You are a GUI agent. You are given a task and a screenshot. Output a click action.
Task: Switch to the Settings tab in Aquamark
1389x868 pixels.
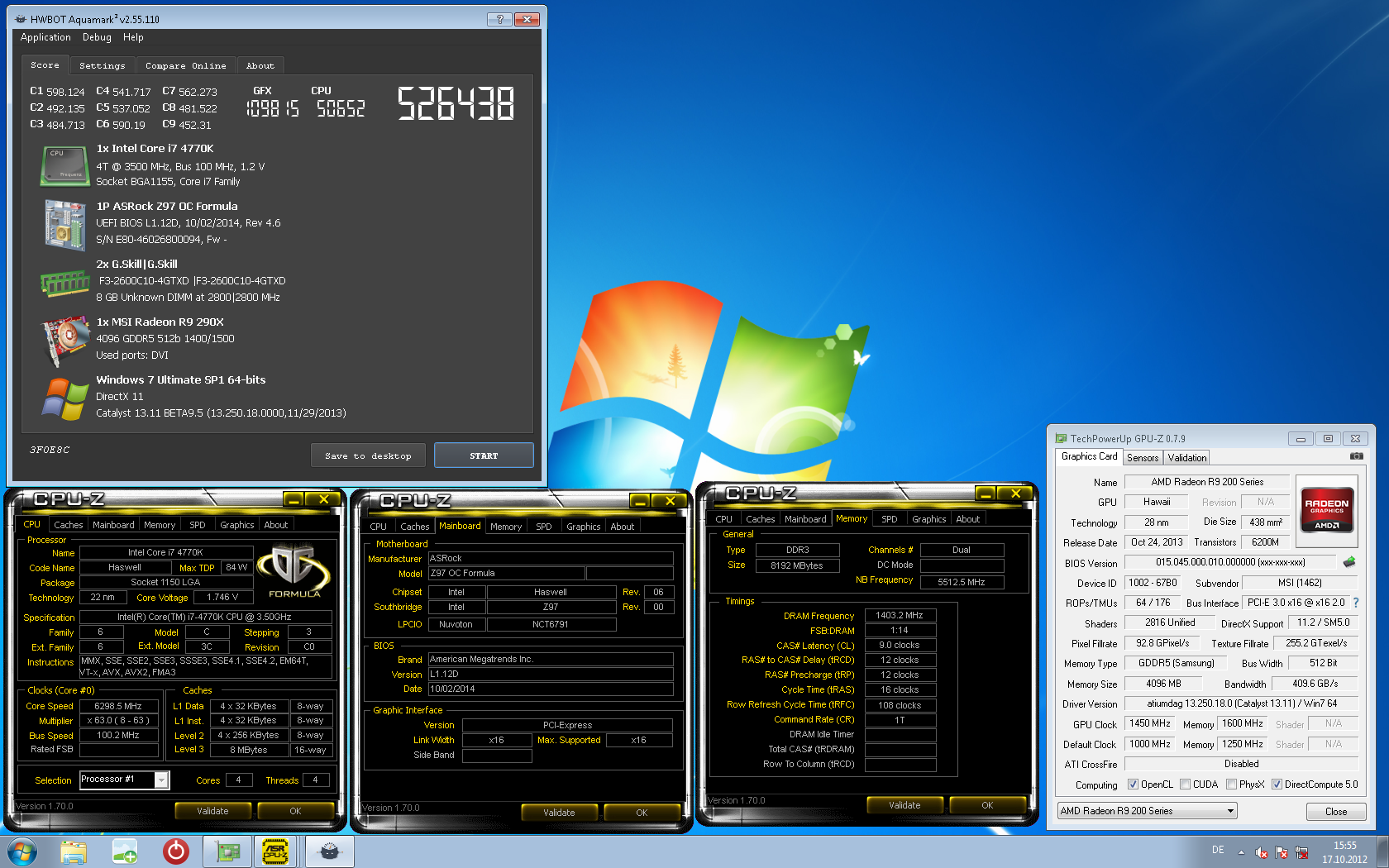click(x=103, y=65)
